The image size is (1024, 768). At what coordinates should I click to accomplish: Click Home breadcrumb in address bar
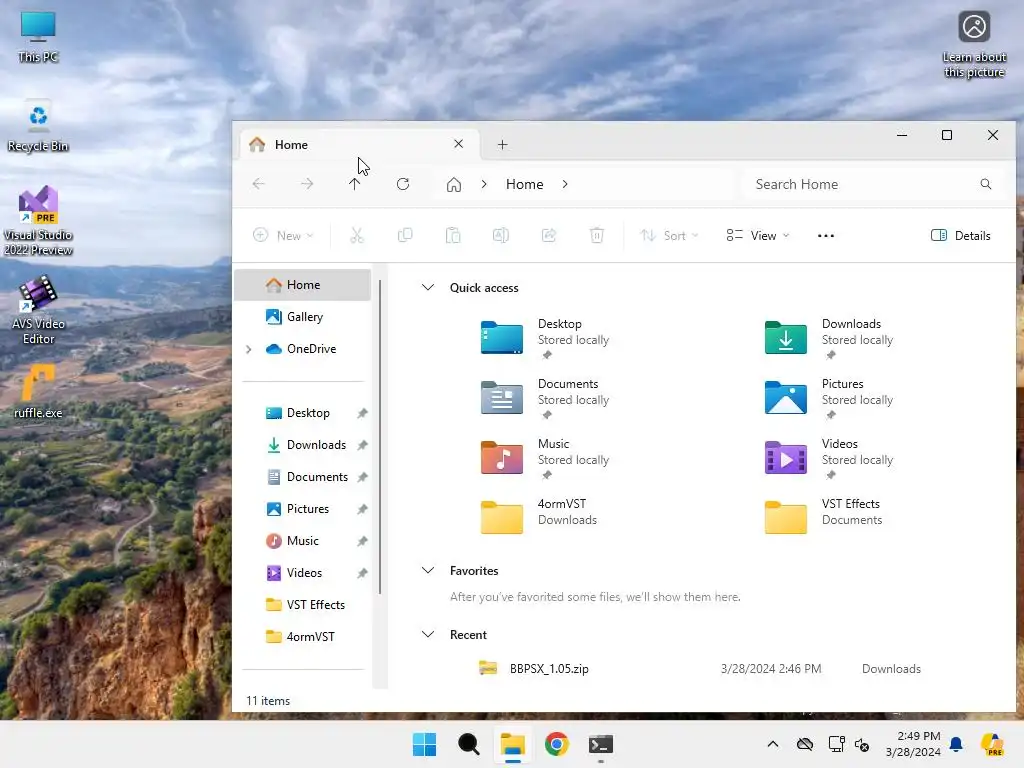click(x=524, y=184)
